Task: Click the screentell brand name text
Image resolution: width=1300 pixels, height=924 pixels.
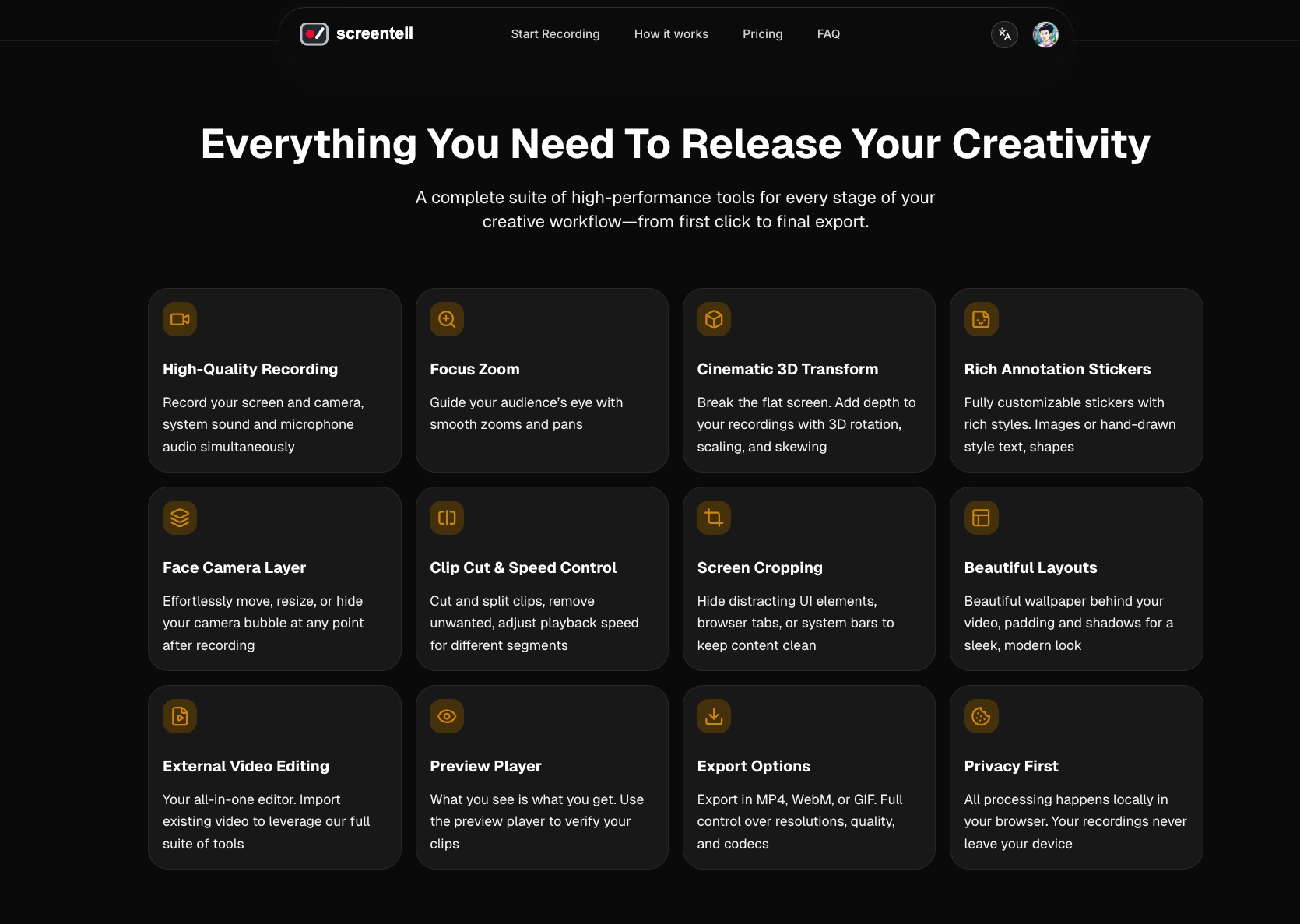Action: [376, 33]
